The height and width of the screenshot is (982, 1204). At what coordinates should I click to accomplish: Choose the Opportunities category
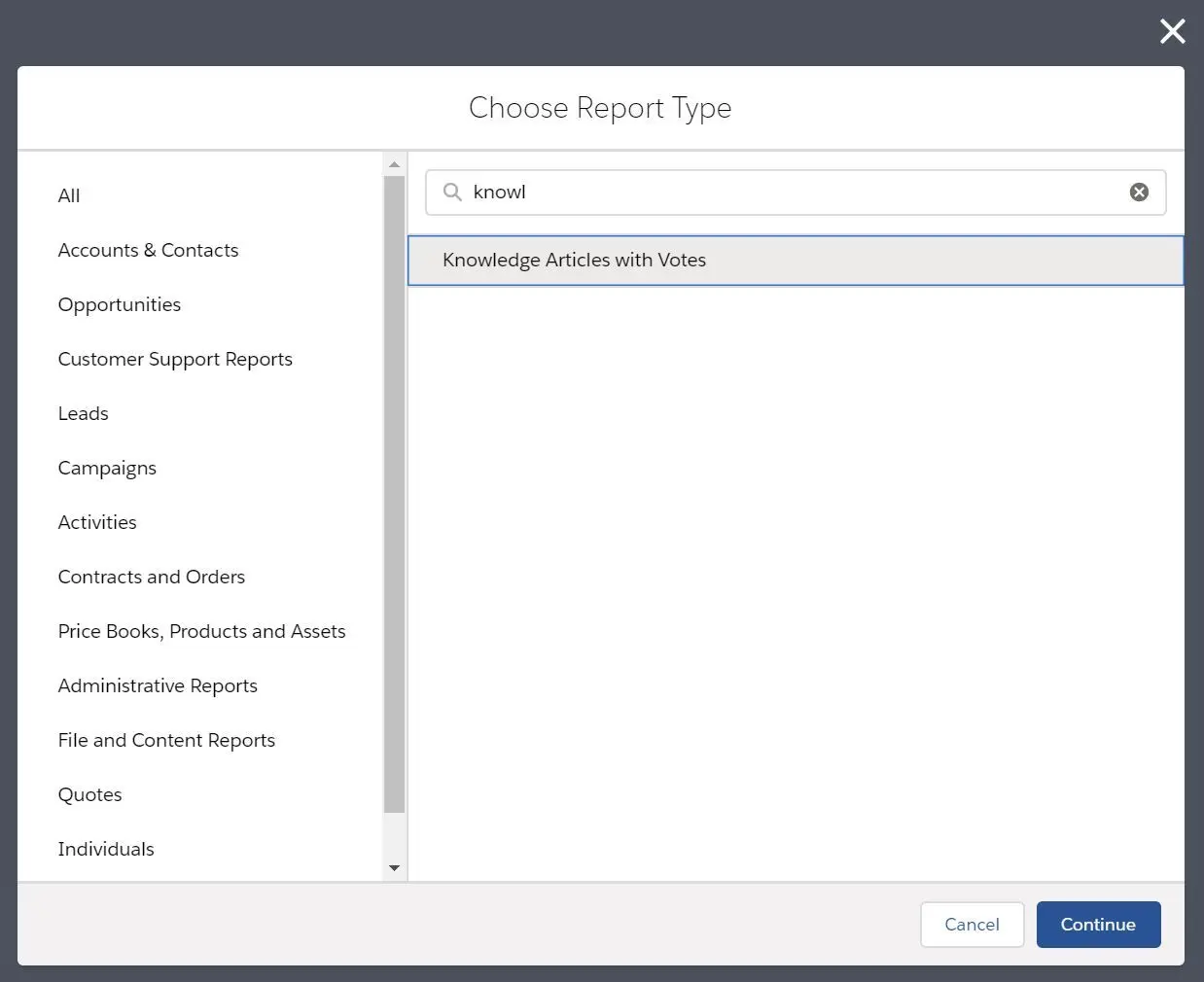[120, 304]
